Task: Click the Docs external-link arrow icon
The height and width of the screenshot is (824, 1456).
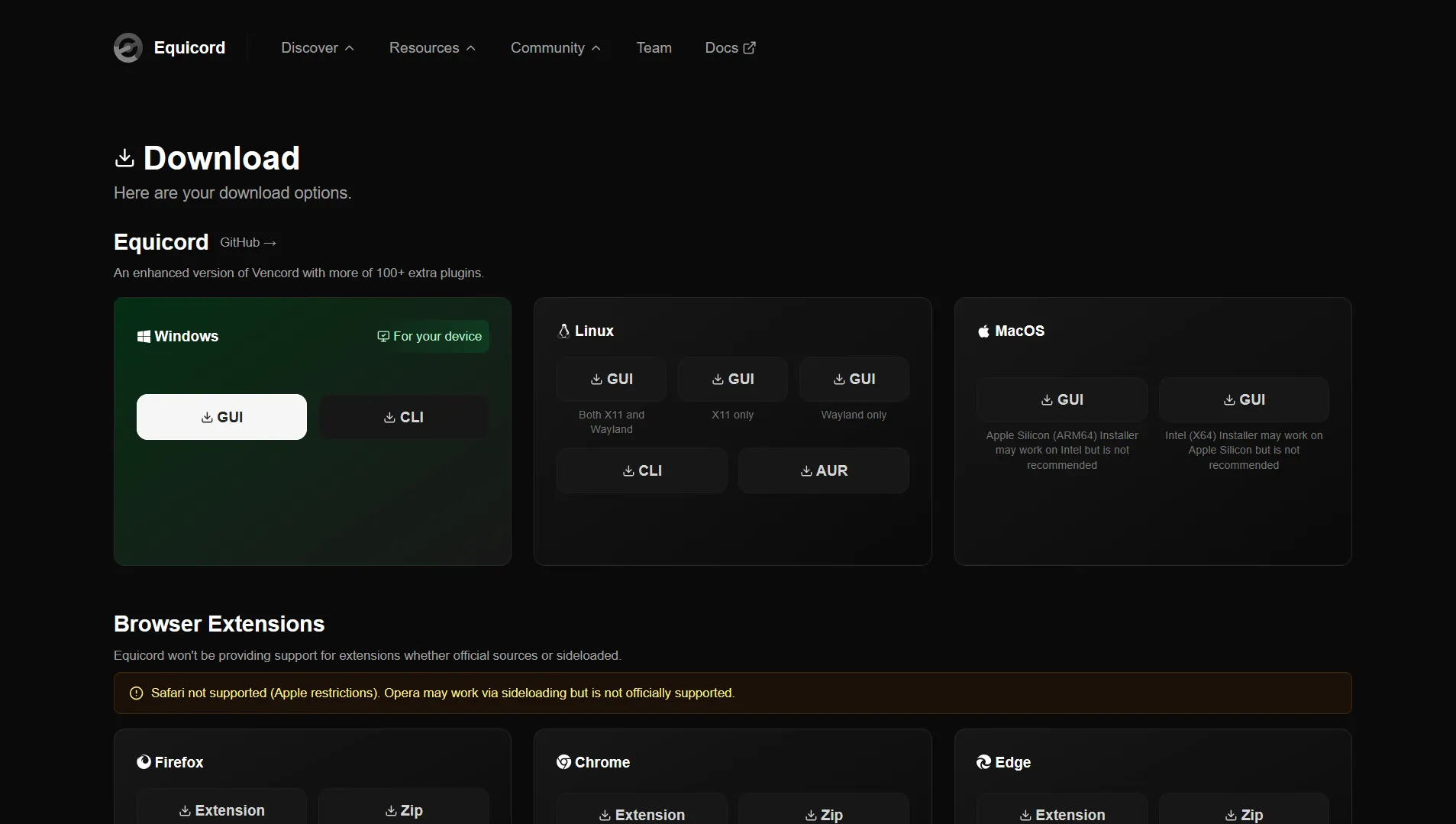Action: (750, 47)
